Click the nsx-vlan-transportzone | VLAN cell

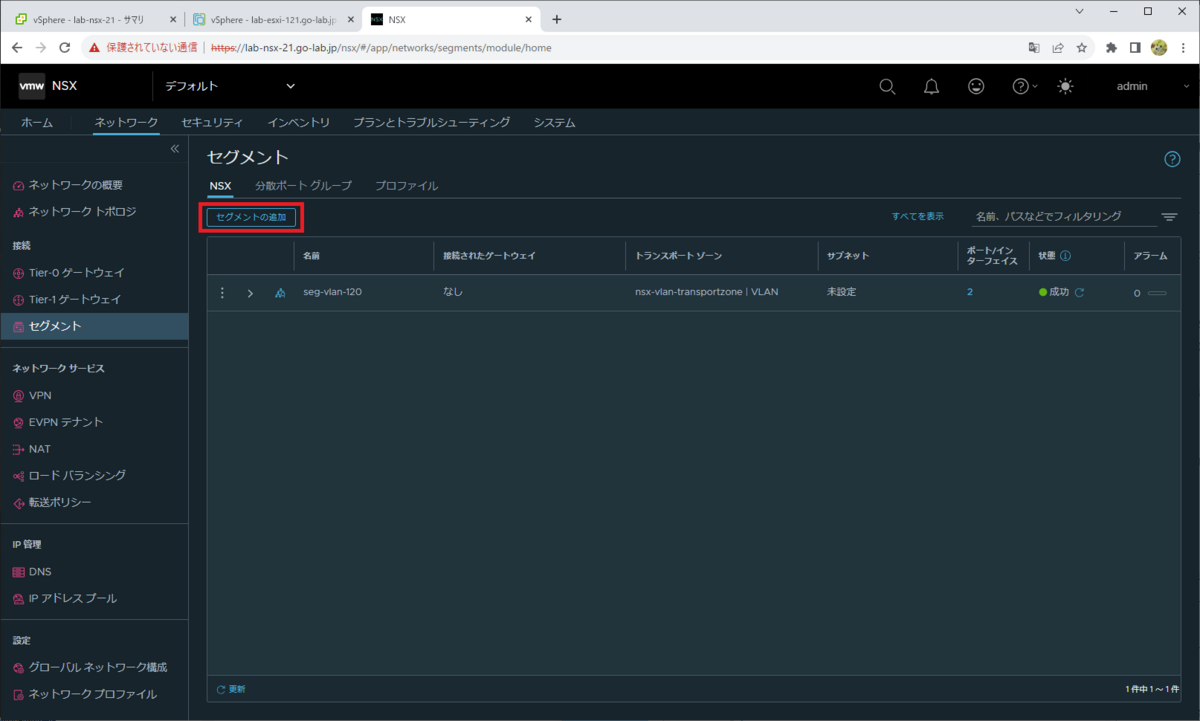tap(707, 292)
